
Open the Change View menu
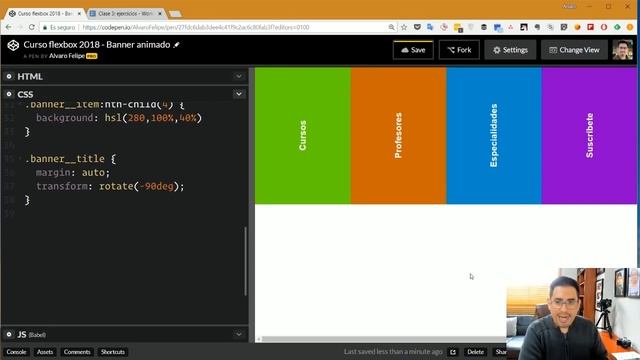[x=574, y=50]
